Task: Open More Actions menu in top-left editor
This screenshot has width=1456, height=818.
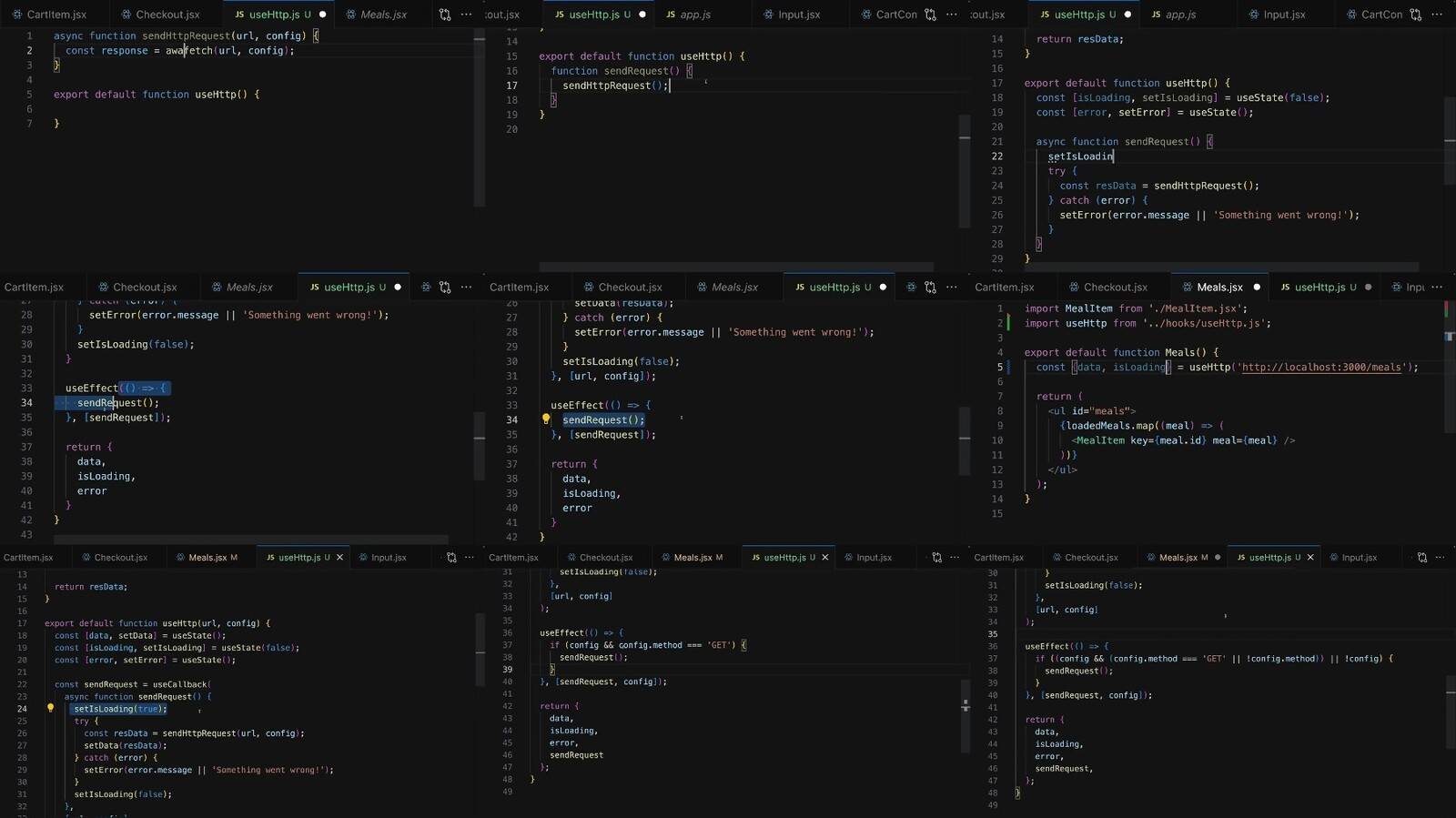Action: [467, 15]
